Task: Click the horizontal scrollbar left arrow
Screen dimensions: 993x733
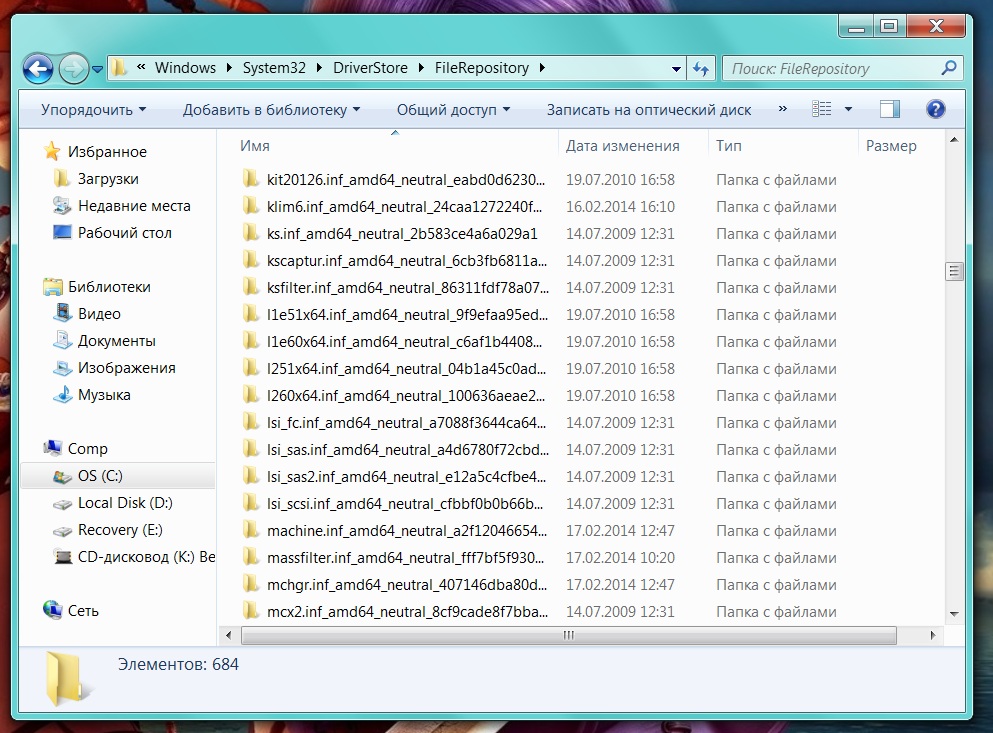Action: pyautogui.click(x=228, y=635)
